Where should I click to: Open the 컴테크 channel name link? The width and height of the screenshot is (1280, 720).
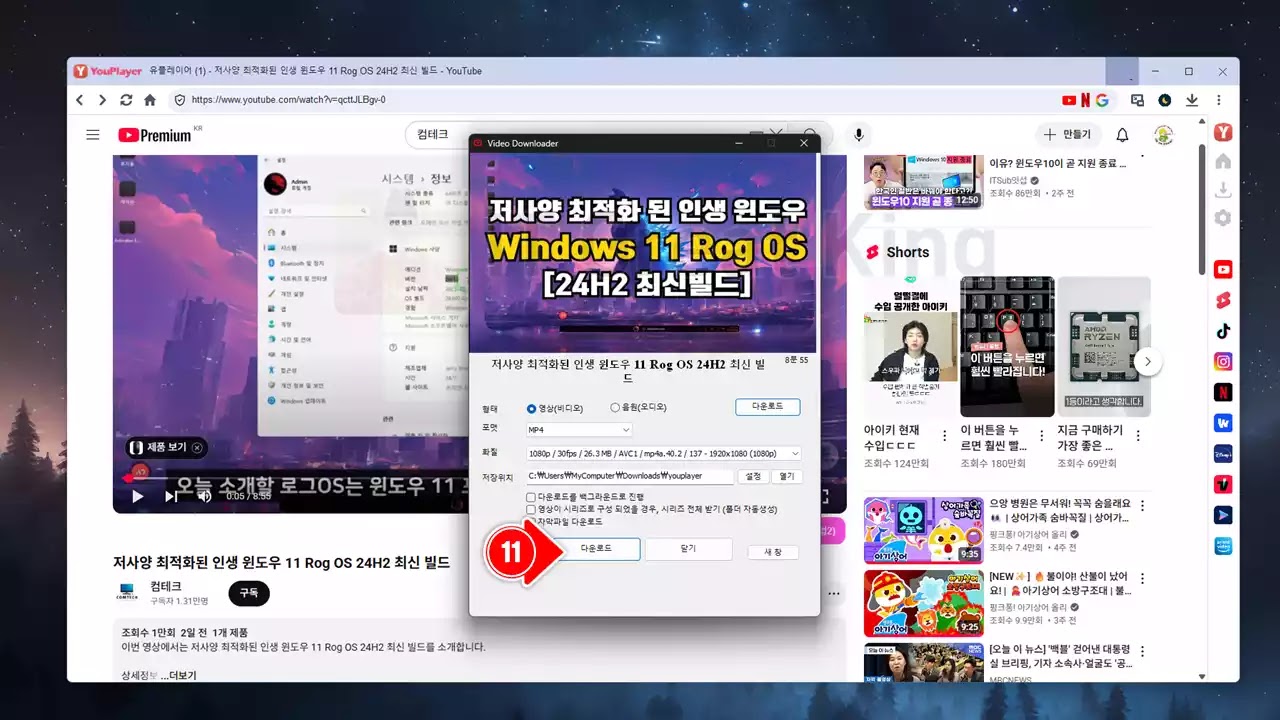tap(166, 586)
